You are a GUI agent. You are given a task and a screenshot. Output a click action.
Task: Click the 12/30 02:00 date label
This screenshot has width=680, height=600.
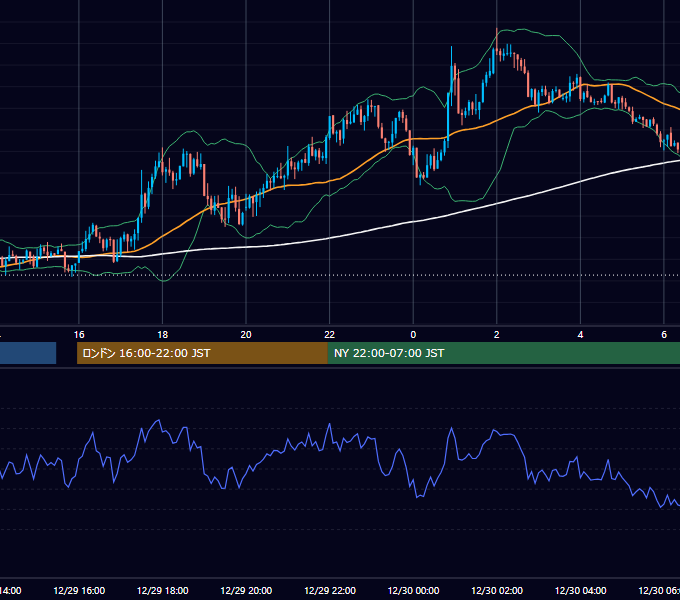tap(497, 590)
